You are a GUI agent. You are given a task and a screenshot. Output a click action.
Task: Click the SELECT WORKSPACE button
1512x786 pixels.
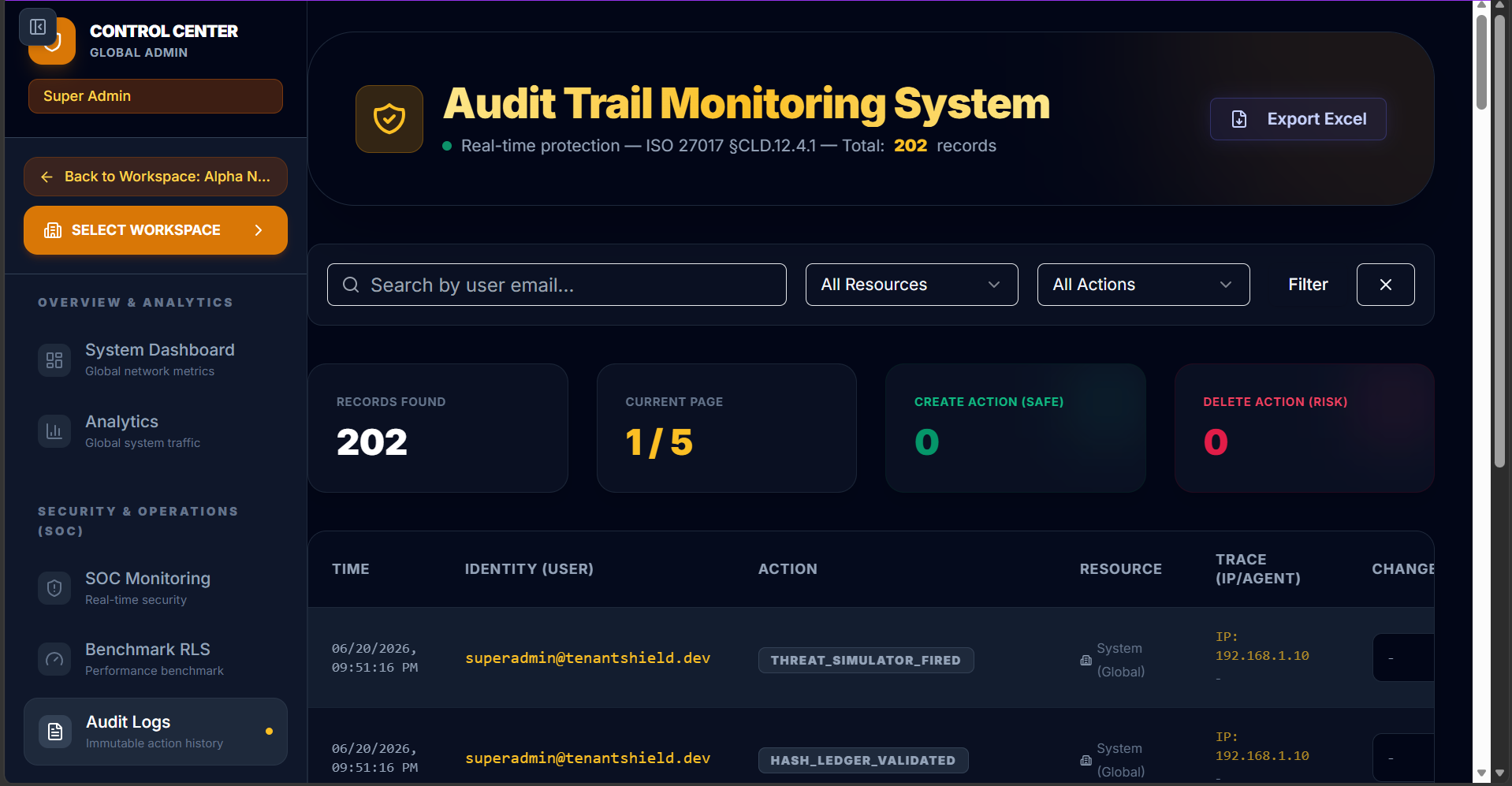155,230
